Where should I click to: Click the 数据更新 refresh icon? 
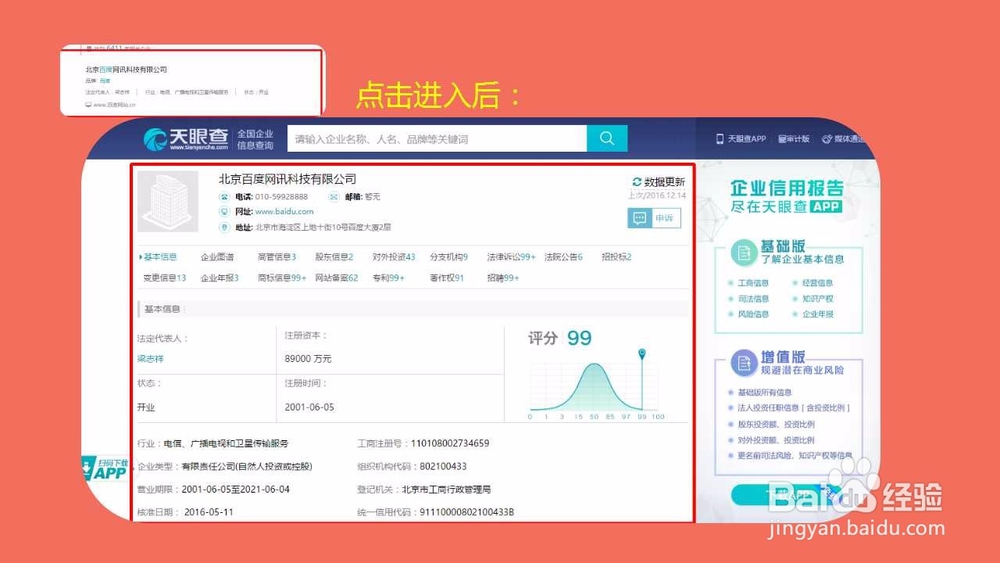pyautogui.click(x=636, y=182)
